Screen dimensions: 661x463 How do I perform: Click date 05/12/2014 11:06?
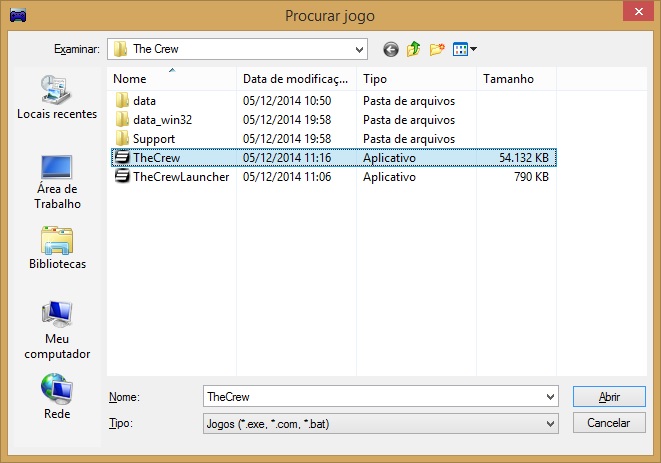(287, 177)
